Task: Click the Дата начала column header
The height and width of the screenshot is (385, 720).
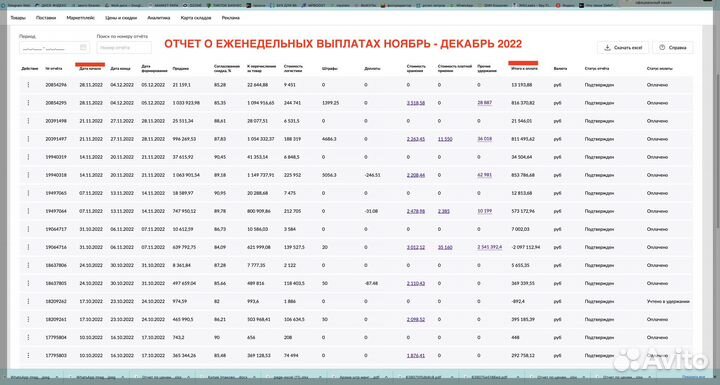Action: [x=90, y=68]
